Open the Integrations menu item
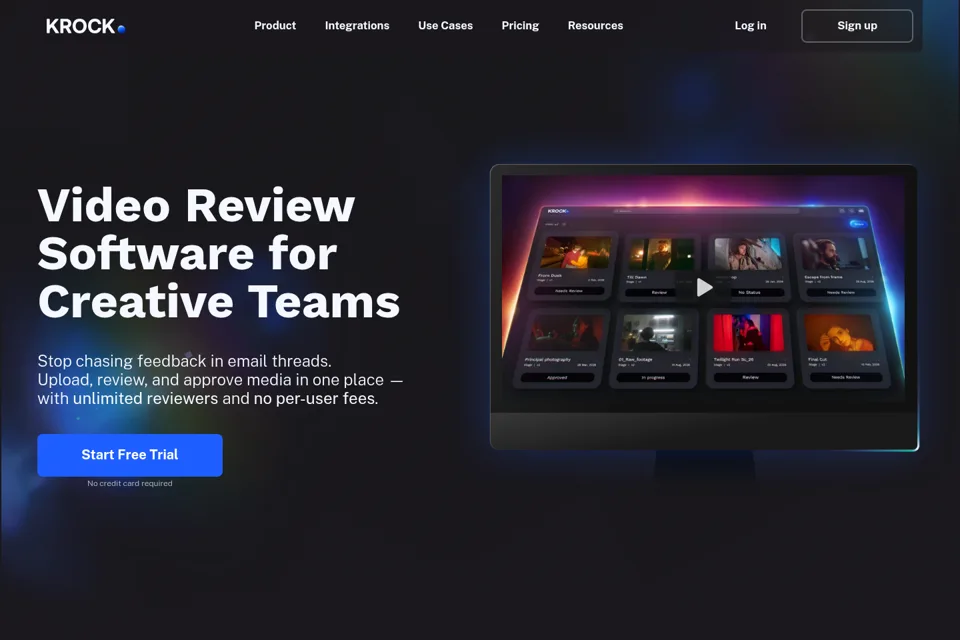This screenshot has width=960, height=640. tap(357, 26)
